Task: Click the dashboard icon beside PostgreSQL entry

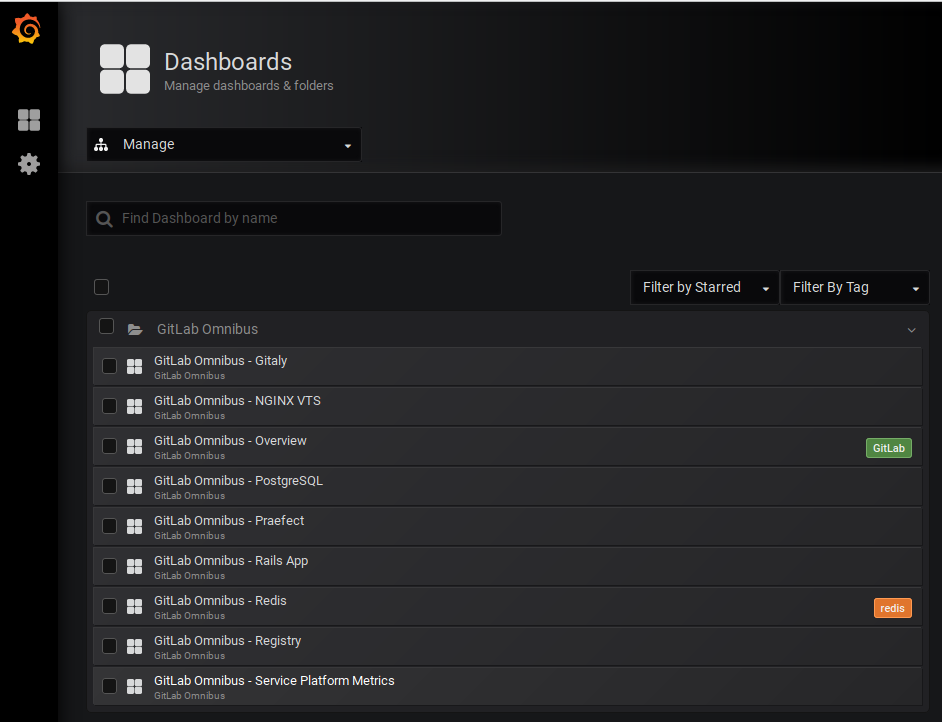Action: [x=135, y=487]
